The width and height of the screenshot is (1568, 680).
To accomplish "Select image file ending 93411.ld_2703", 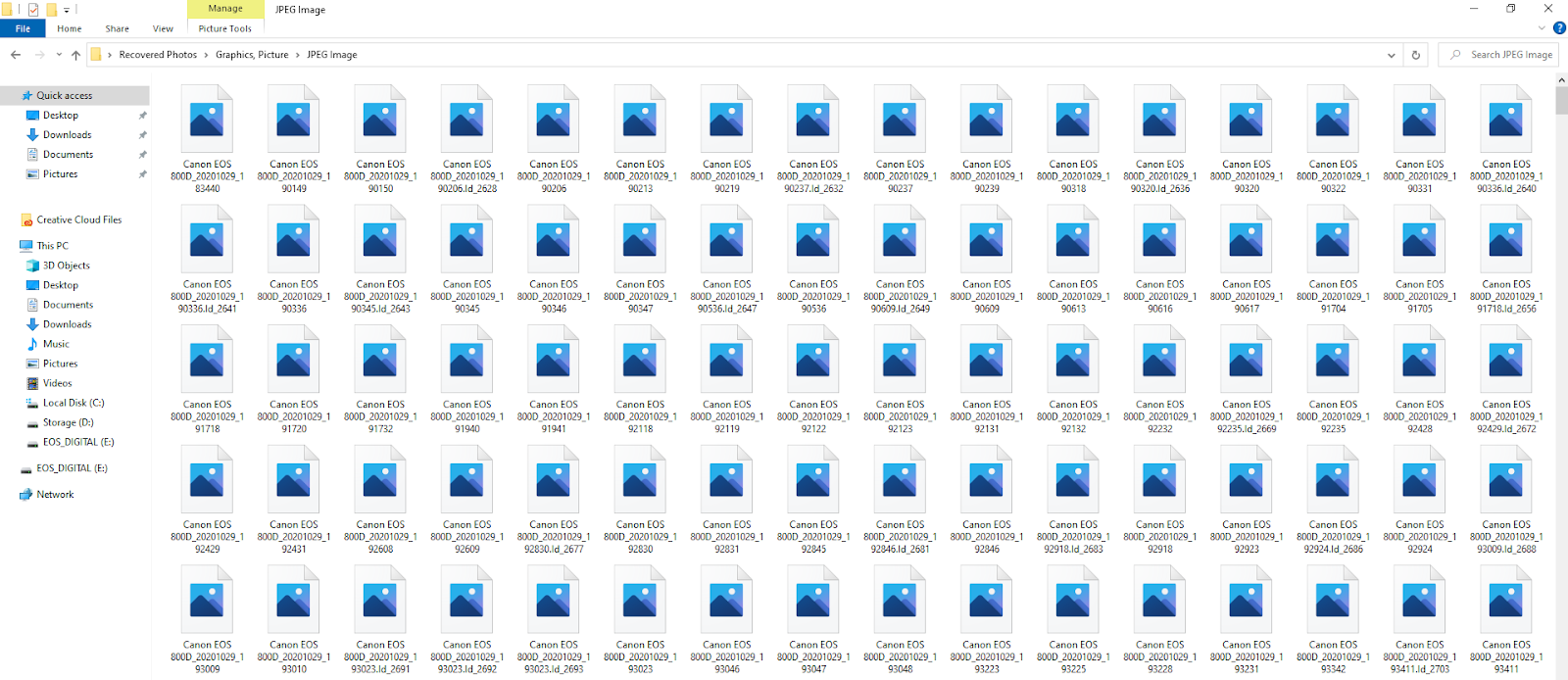I will click(1419, 620).
